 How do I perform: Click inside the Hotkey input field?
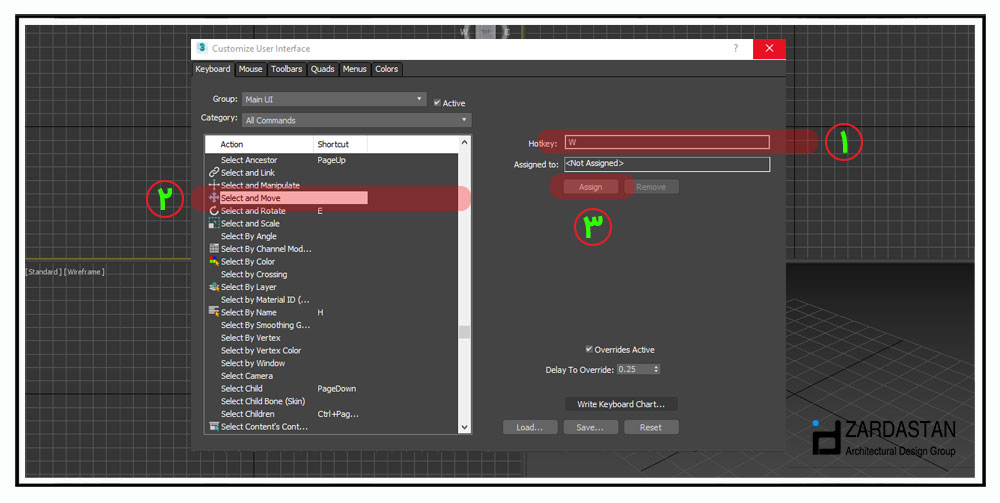[x=667, y=143]
